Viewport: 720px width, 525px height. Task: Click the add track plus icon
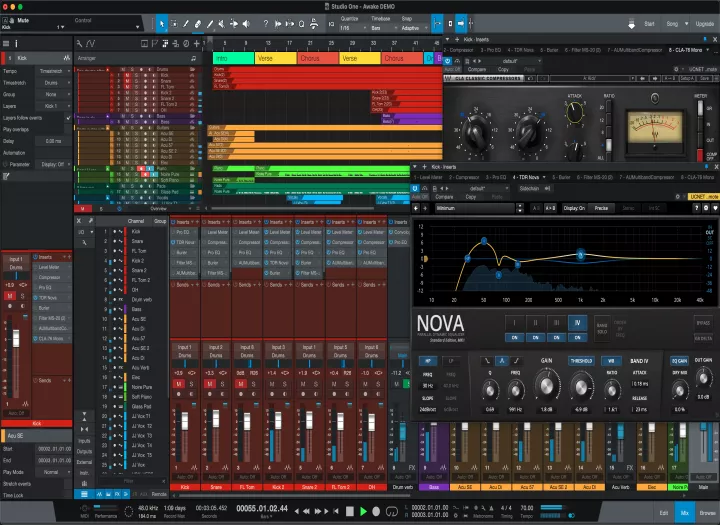tap(197, 44)
